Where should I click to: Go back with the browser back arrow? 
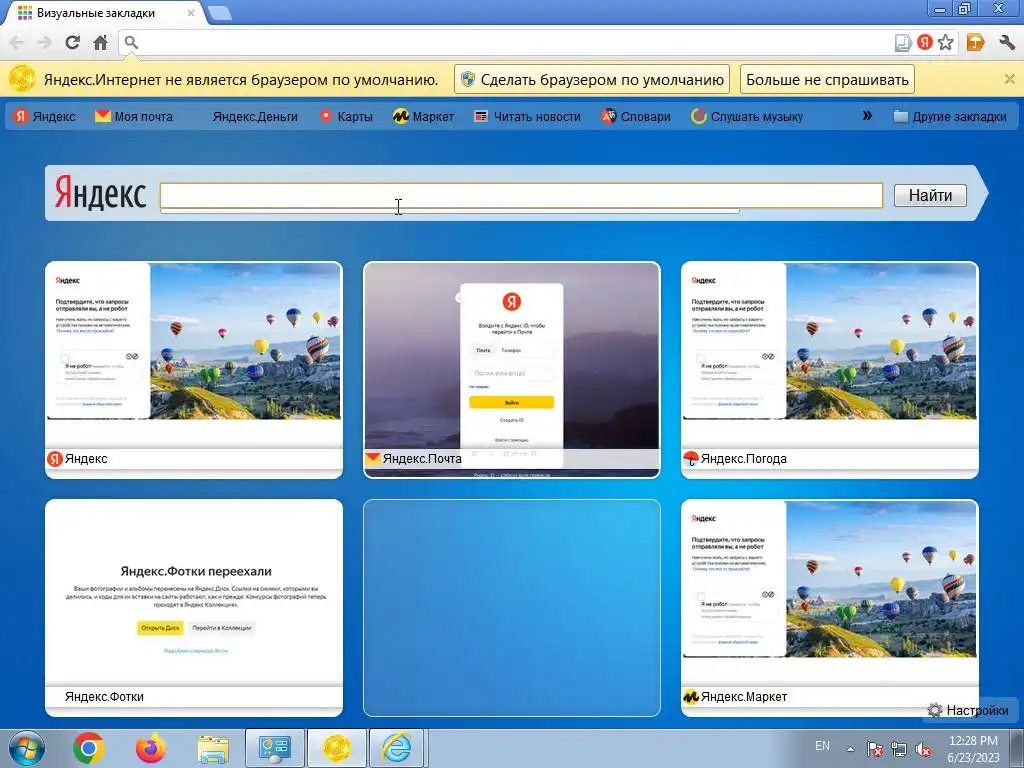click(16, 42)
